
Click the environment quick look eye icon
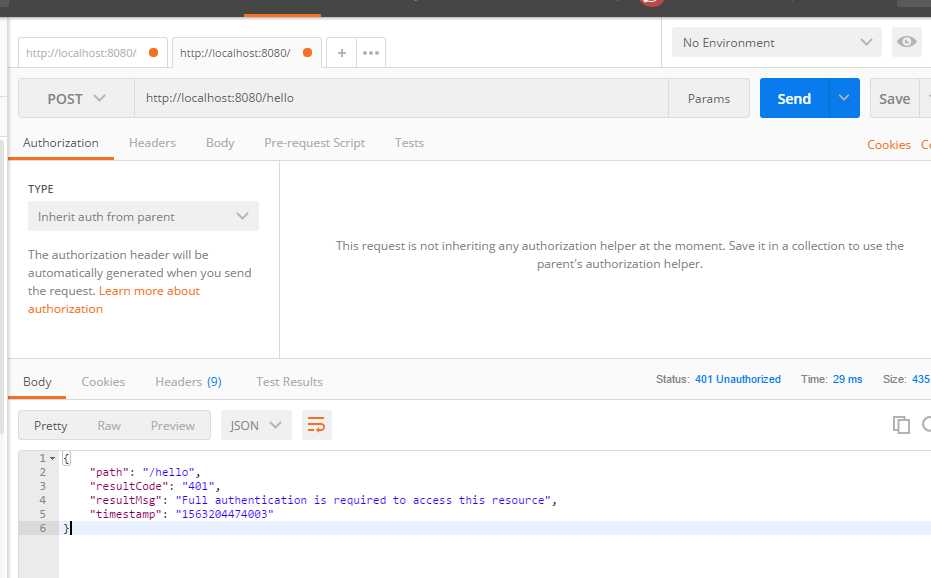[x=906, y=42]
